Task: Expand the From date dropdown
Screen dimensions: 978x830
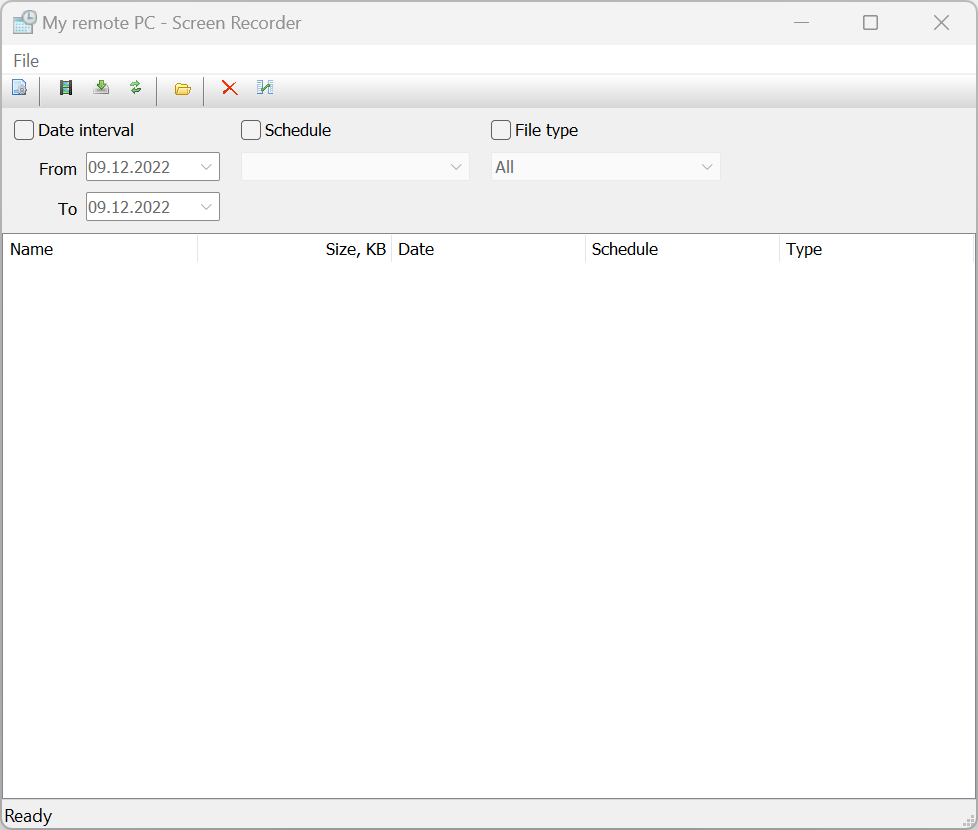Action: [207, 167]
